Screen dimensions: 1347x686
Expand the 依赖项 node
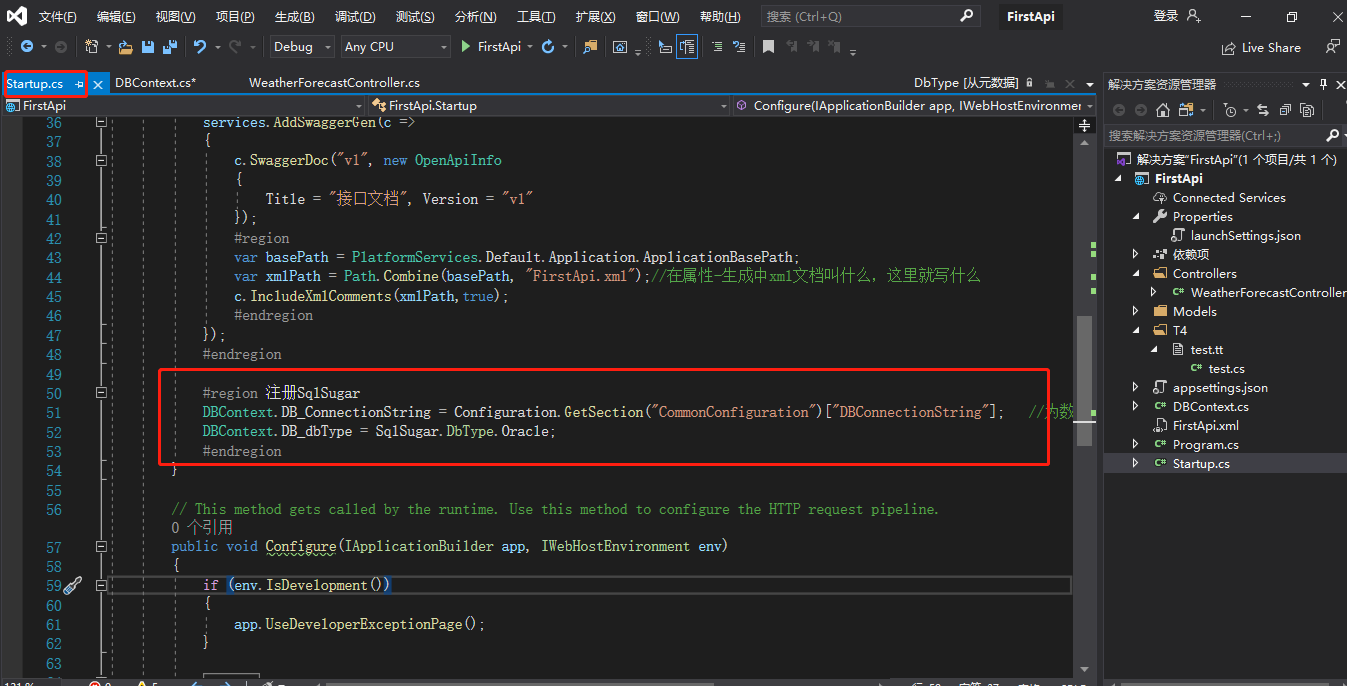1136,255
